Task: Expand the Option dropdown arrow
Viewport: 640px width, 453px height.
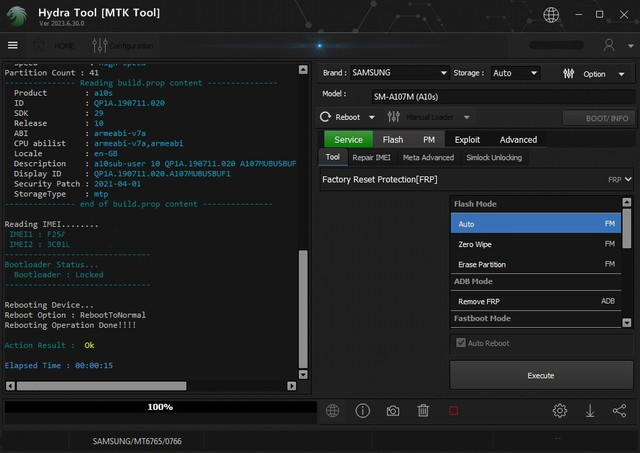Action: click(621, 74)
